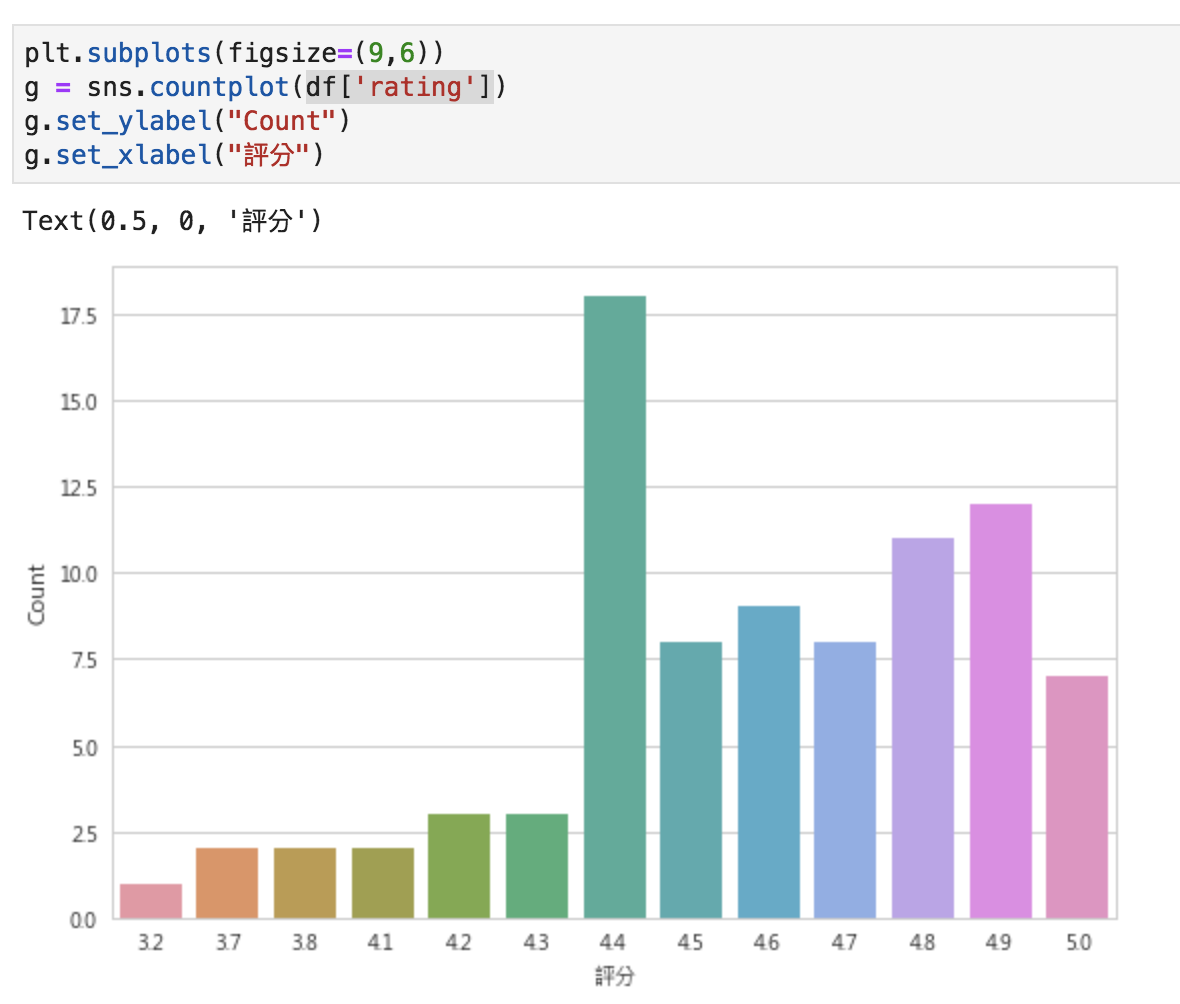Click the Count y-axis label
This screenshot has height=1004, width=1180.
36,595
